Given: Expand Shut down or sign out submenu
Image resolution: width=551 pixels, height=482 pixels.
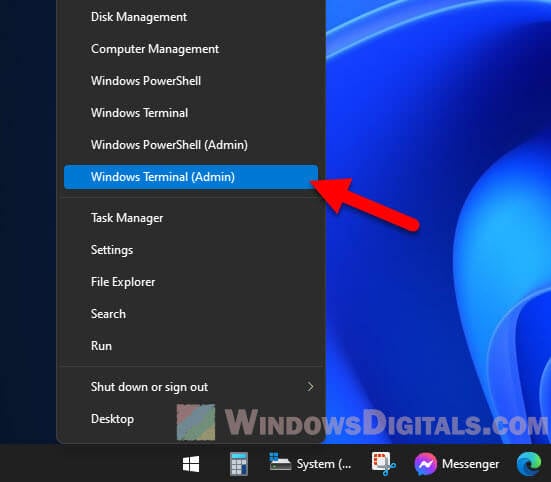Looking at the screenshot, I should (191, 387).
